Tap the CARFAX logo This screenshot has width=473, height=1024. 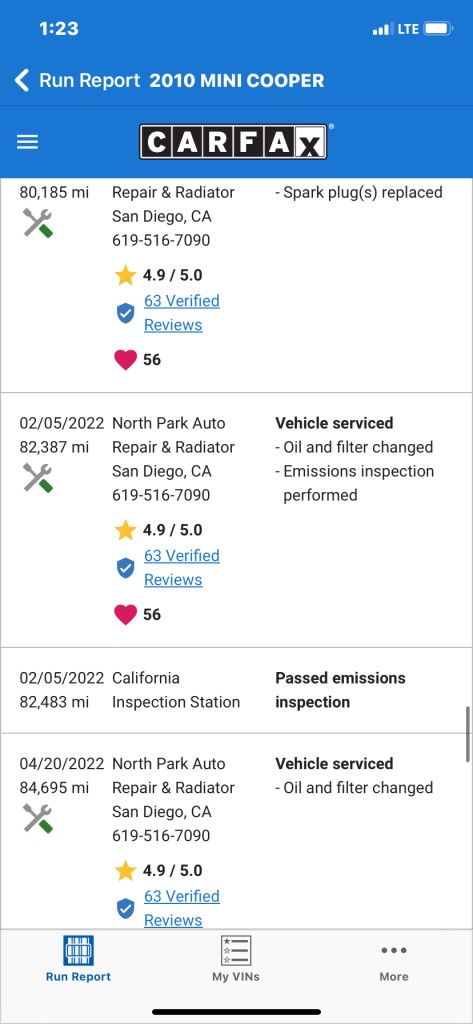point(233,142)
